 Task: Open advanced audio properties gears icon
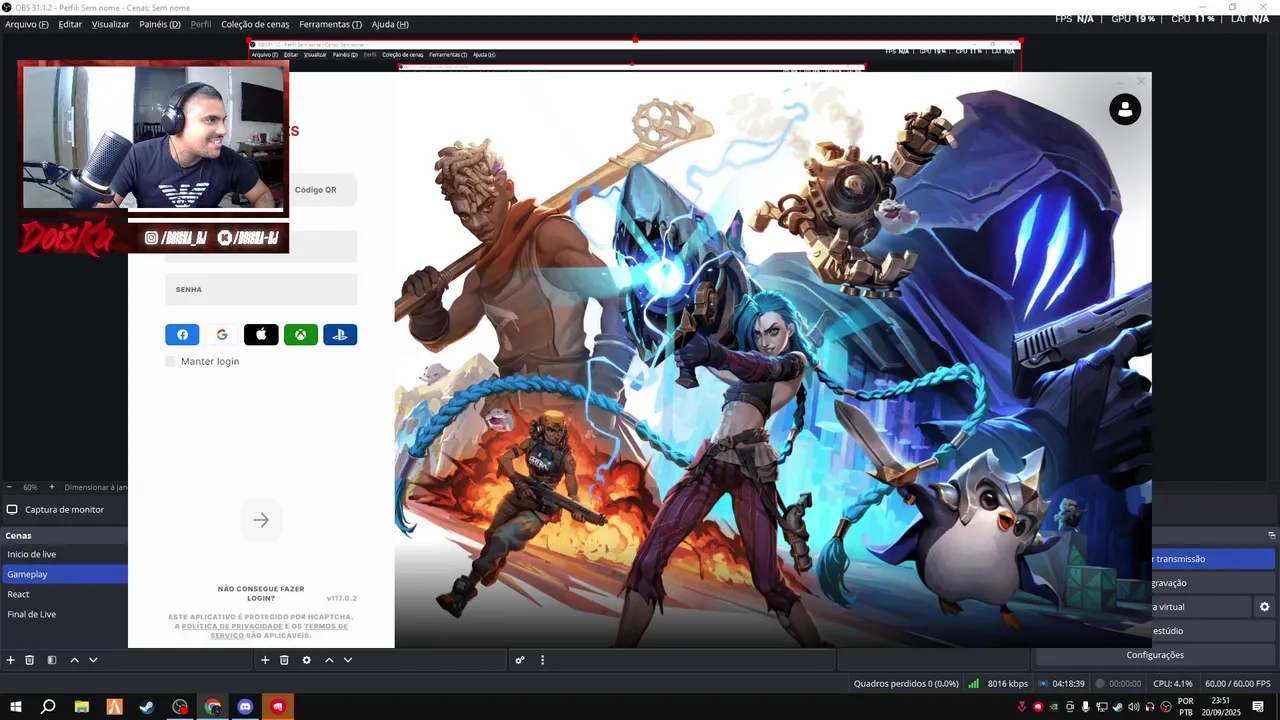pyautogui.click(x=520, y=660)
